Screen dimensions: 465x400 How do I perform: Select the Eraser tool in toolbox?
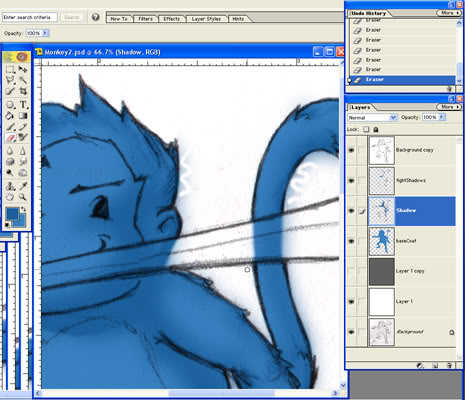tap(10, 137)
